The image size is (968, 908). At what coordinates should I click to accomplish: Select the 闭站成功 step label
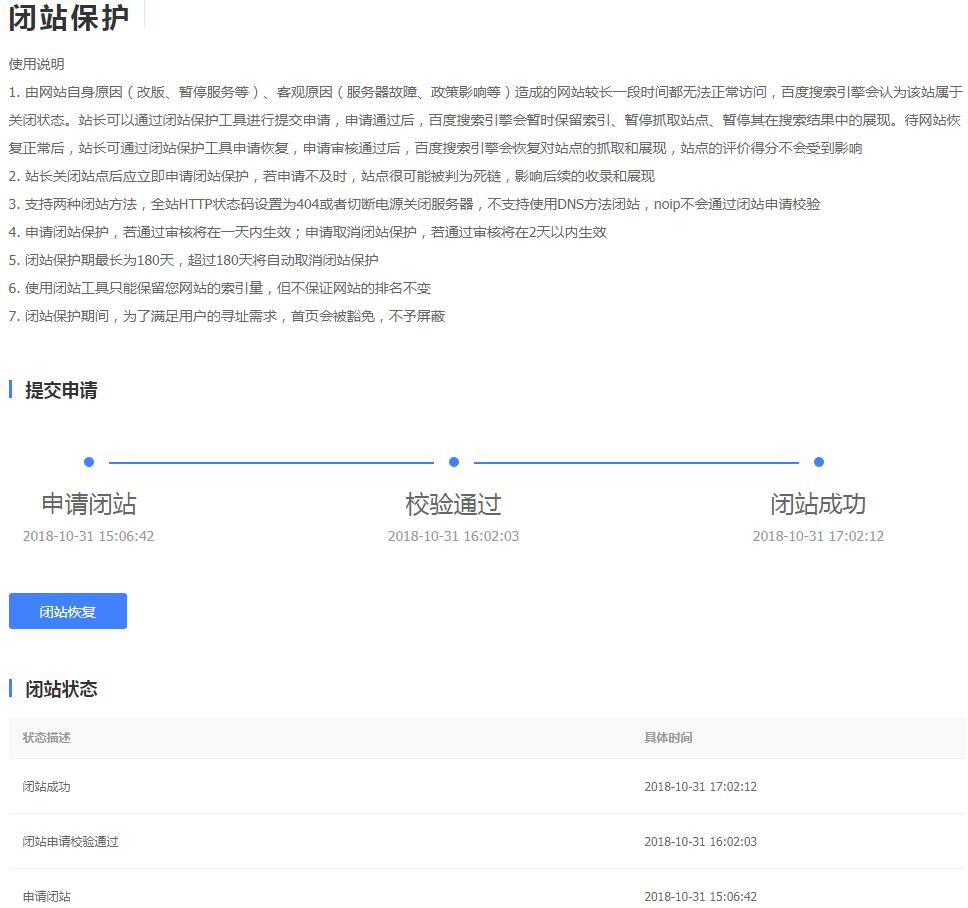point(818,504)
